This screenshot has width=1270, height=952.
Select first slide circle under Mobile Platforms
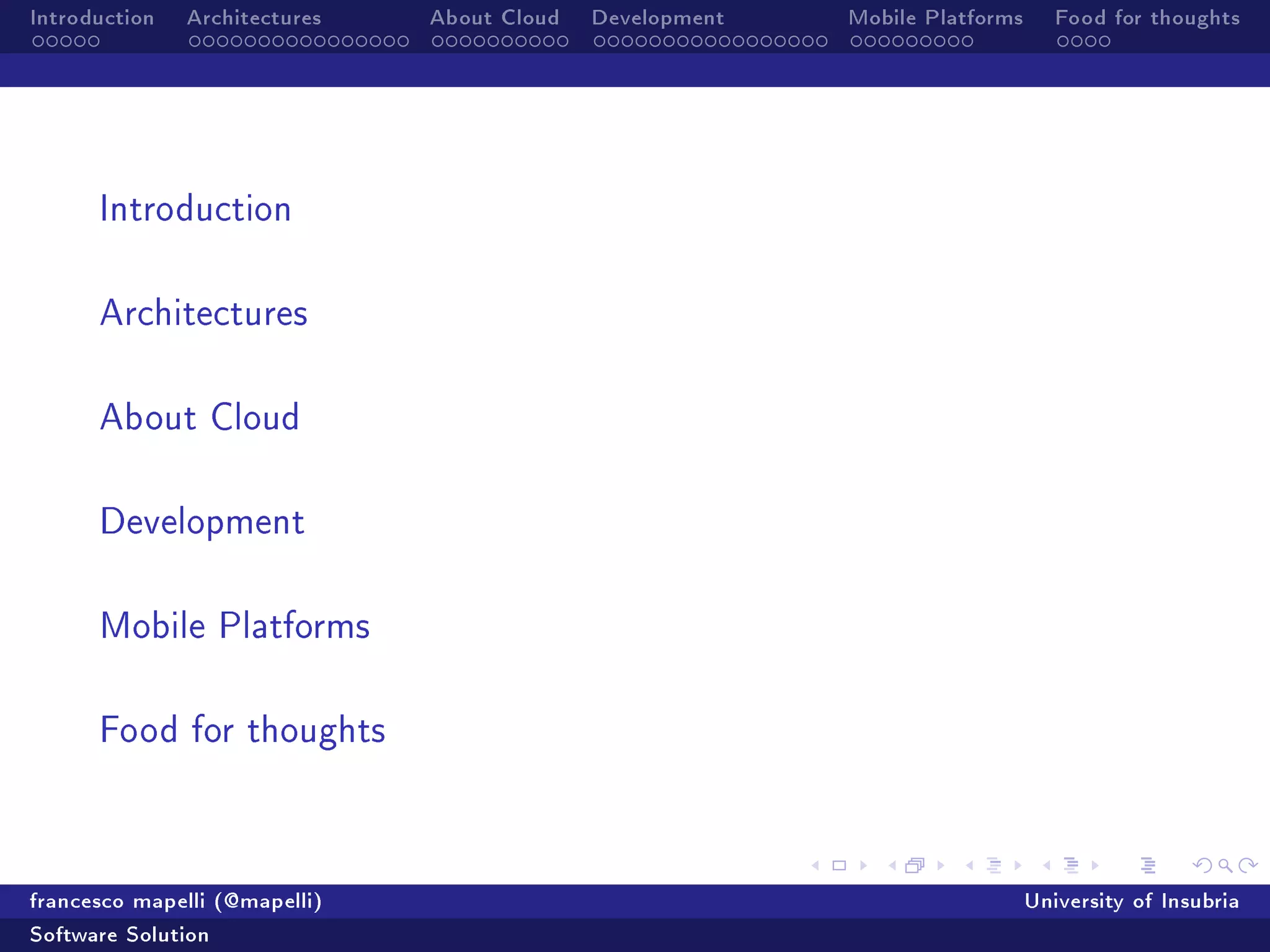pyautogui.click(x=857, y=42)
